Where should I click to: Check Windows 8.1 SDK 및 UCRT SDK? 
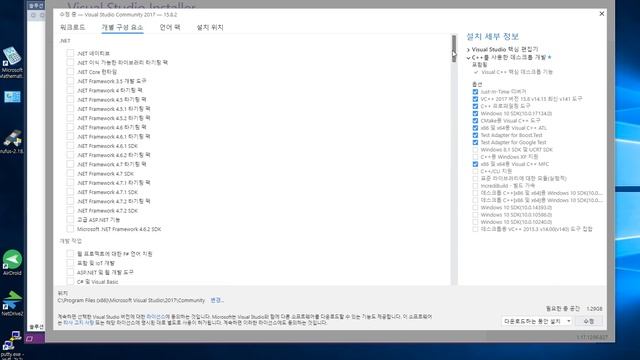click(475, 150)
